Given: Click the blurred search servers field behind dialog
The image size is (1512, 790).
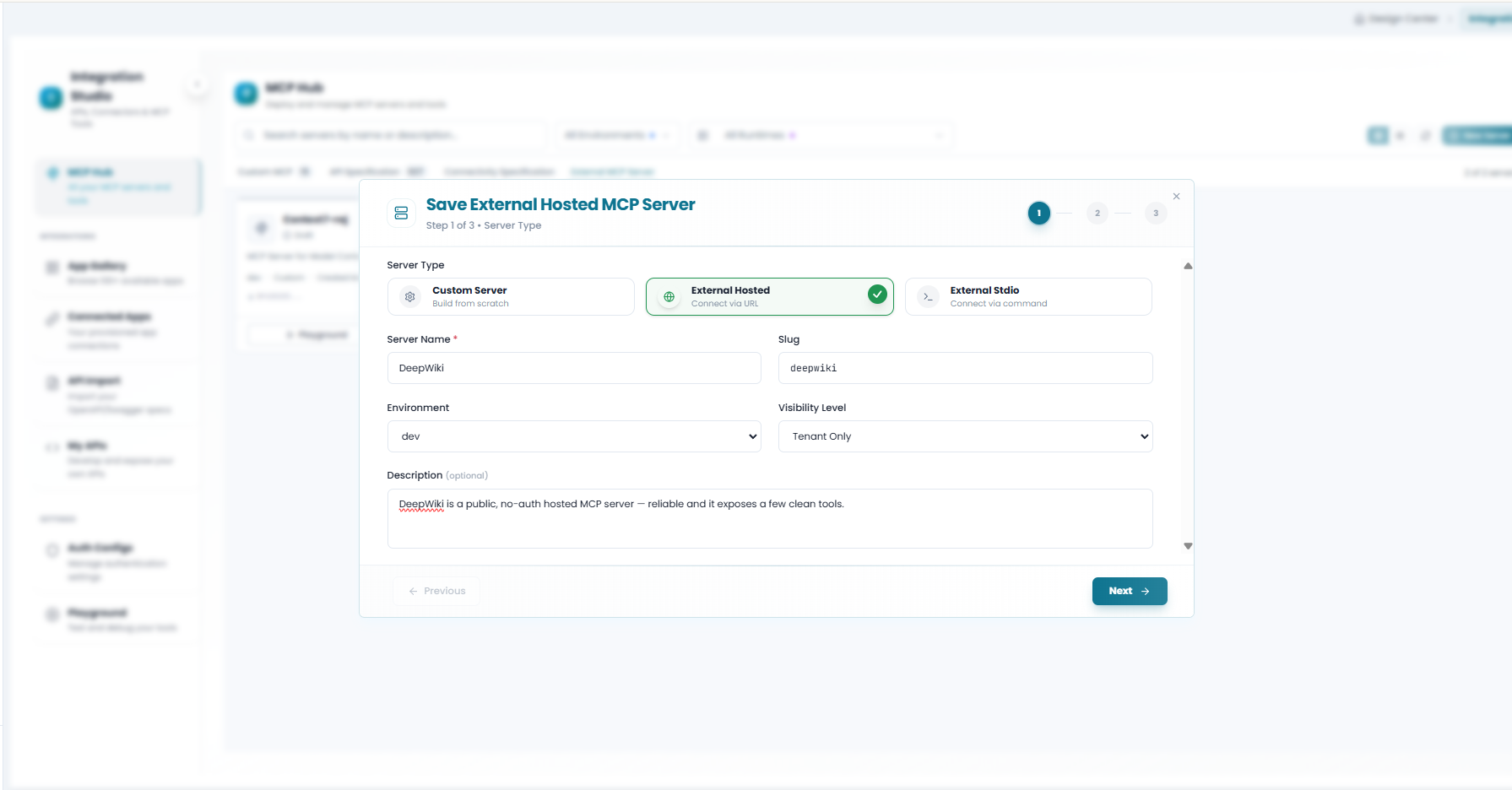Looking at the screenshot, I should 392,135.
